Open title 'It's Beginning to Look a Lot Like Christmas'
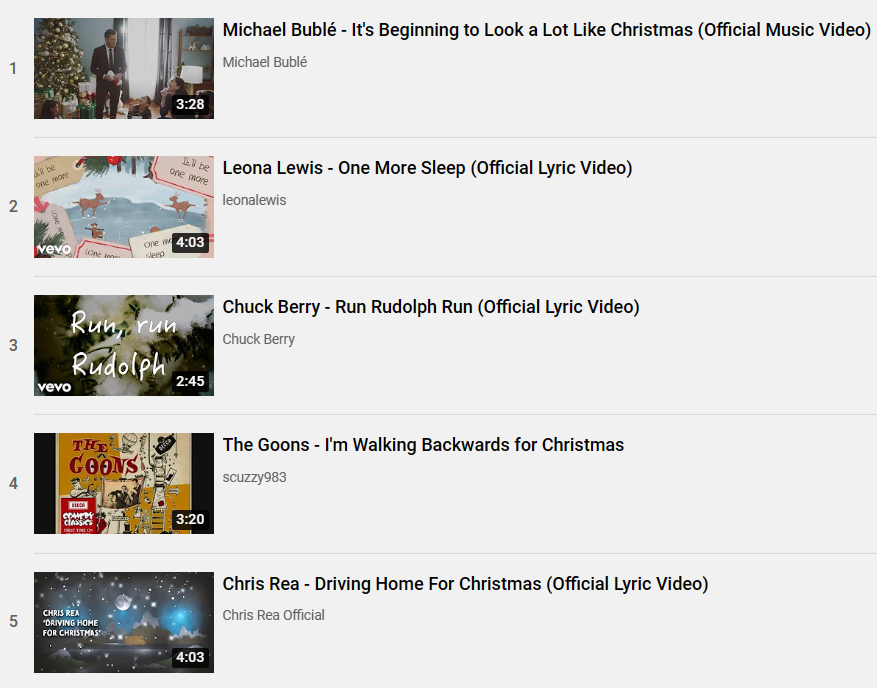This screenshot has height=688, width=877. [546, 30]
